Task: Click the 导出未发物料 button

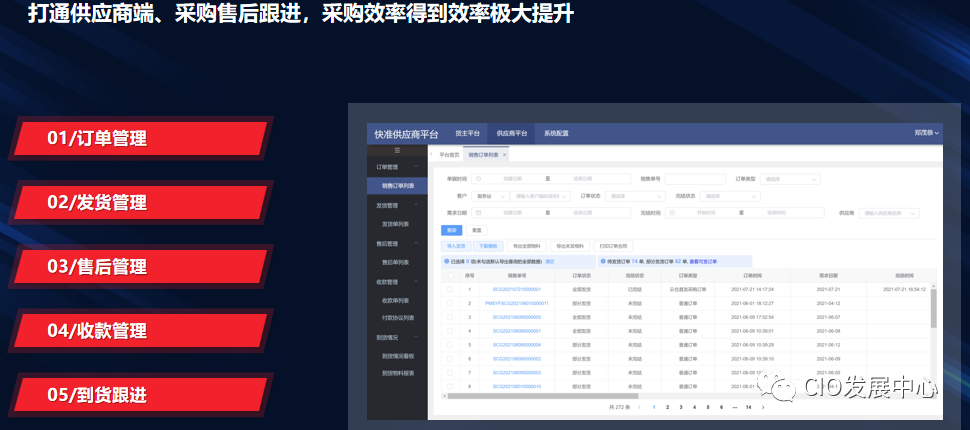Action: point(570,246)
